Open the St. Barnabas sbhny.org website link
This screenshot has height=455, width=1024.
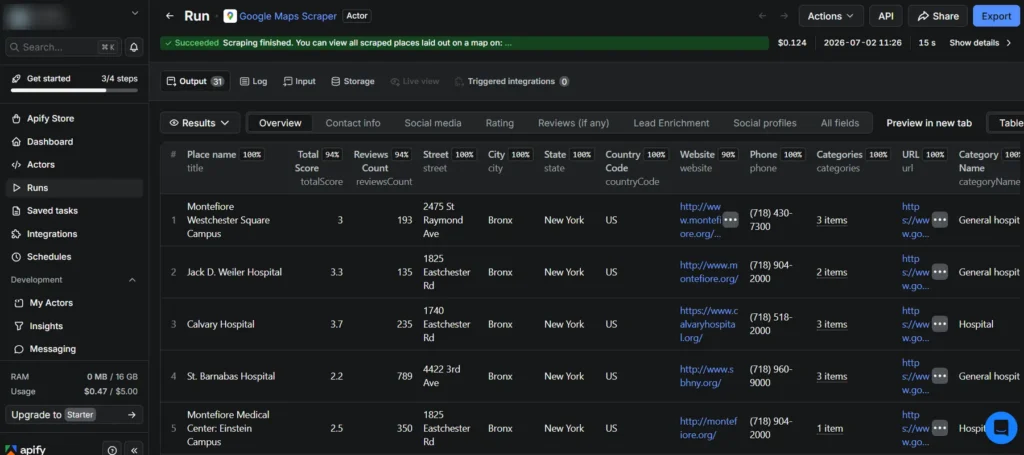[x=707, y=376]
